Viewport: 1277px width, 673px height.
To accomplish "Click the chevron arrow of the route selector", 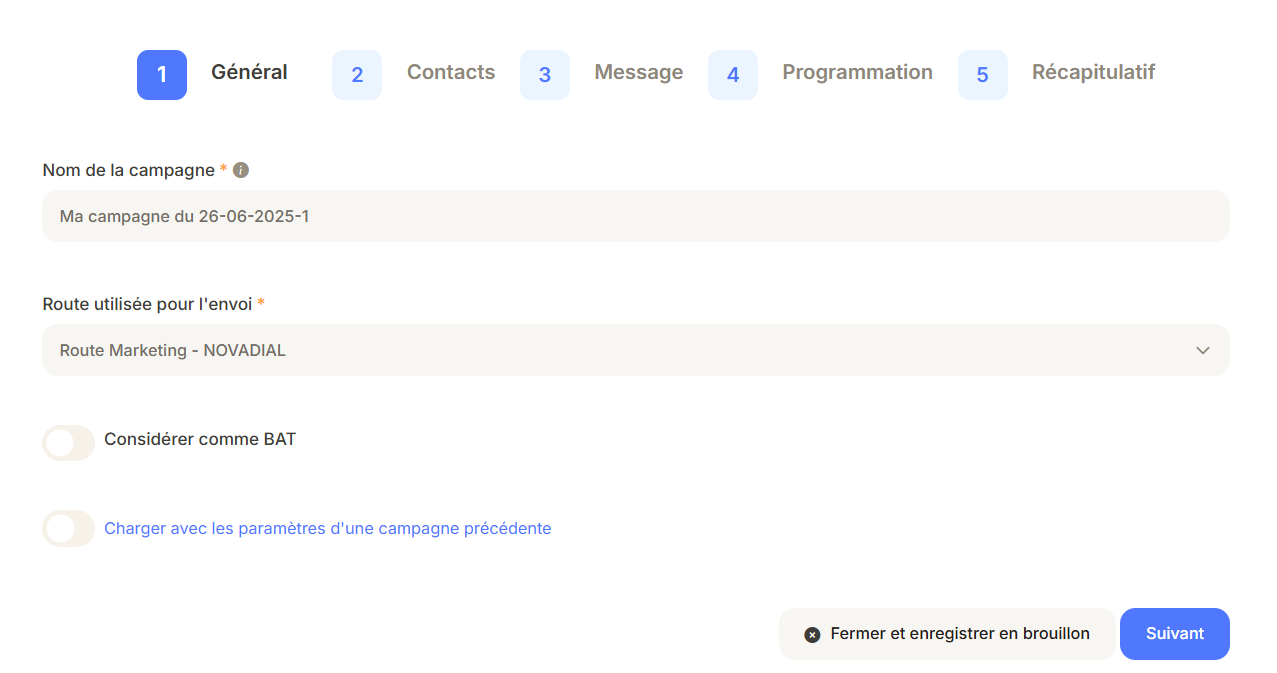I will (x=1203, y=350).
